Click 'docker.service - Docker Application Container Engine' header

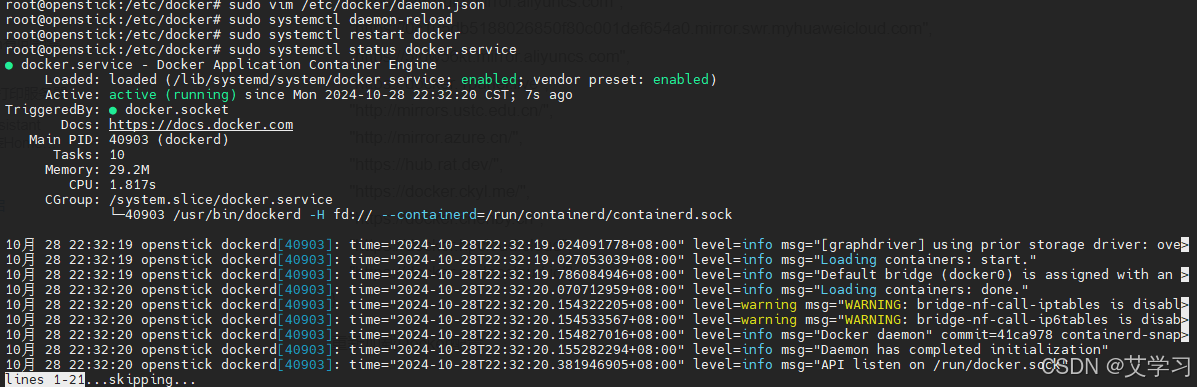(229, 65)
